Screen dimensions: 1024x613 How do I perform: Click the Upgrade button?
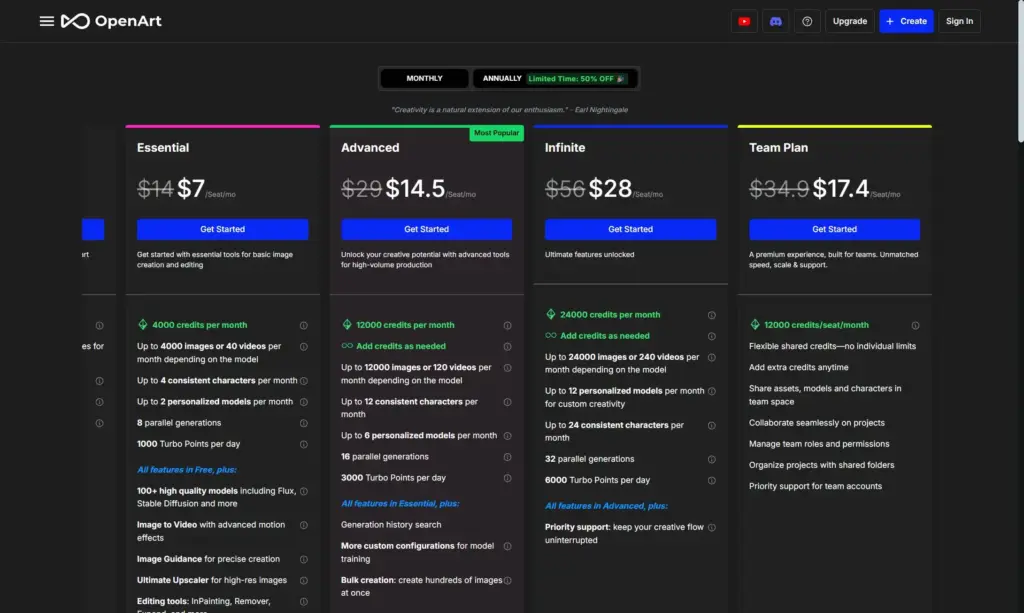tap(850, 21)
